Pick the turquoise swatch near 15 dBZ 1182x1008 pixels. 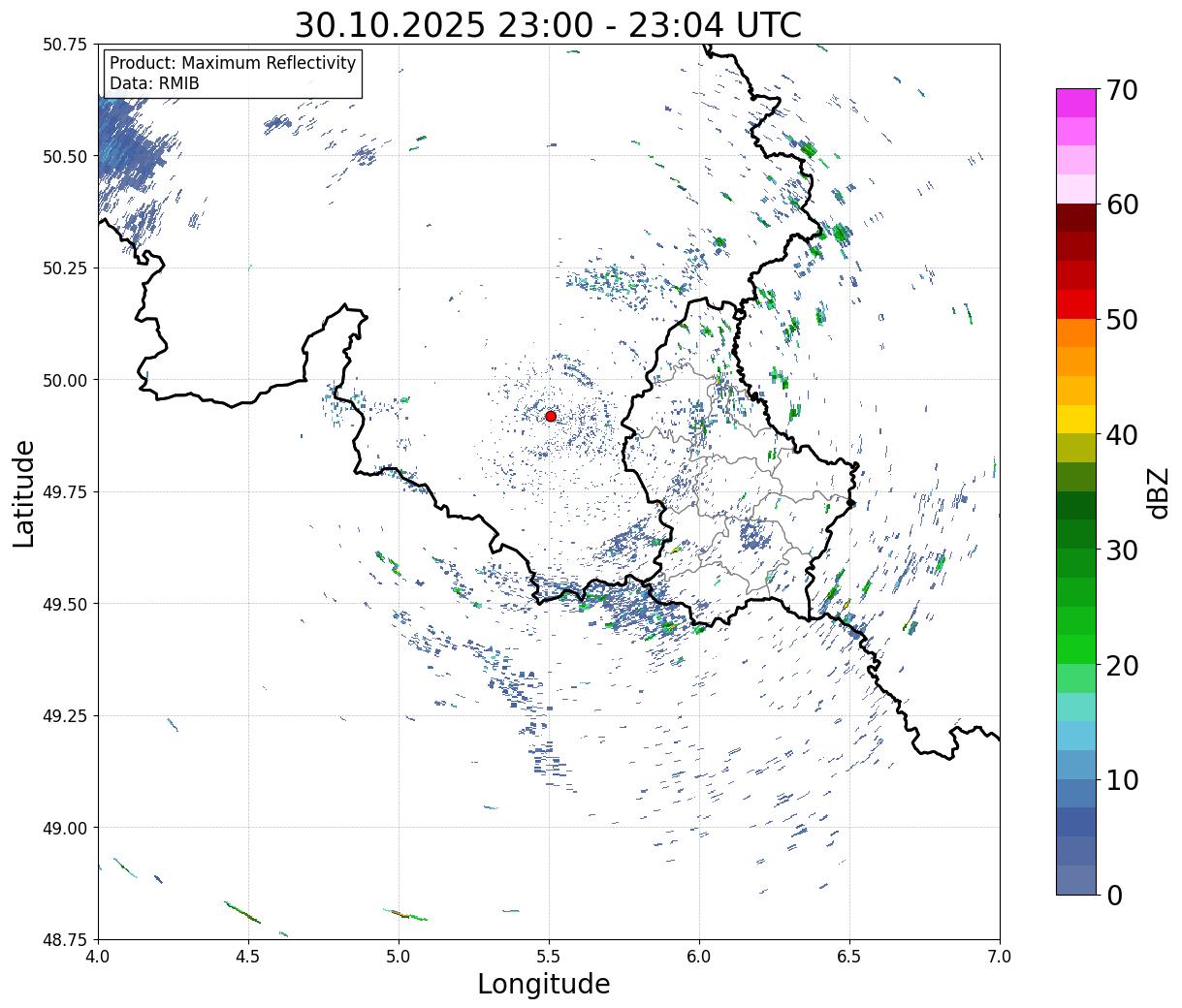pyautogui.click(x=1076, y=707)
